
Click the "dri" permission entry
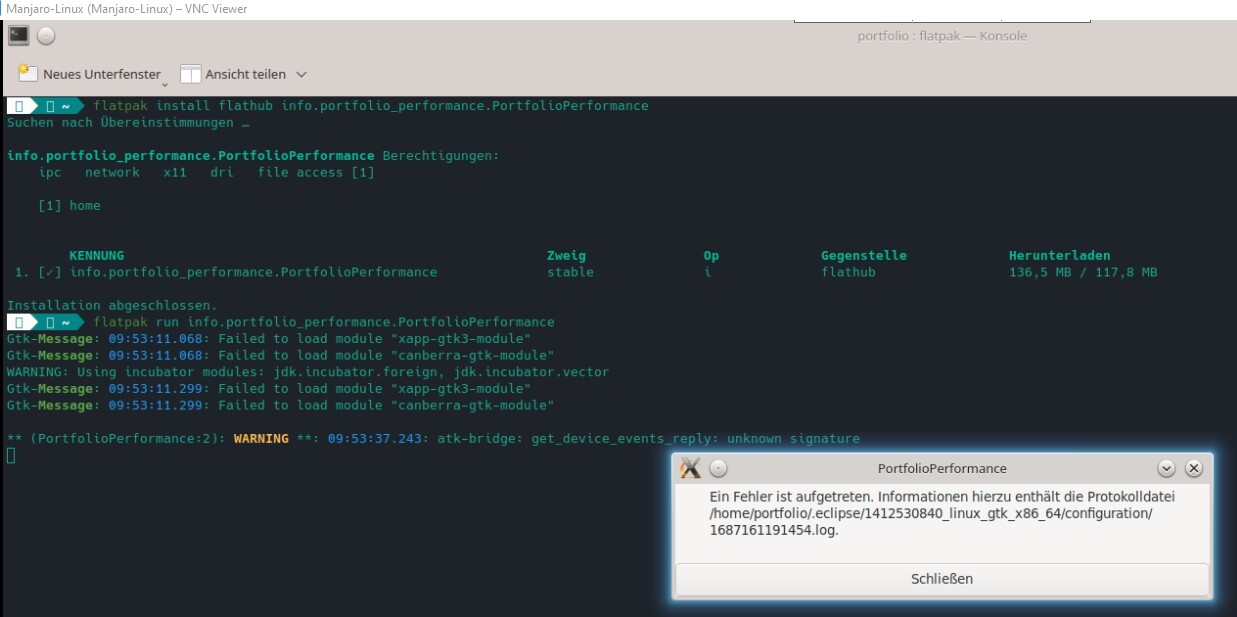pos(222,172)
